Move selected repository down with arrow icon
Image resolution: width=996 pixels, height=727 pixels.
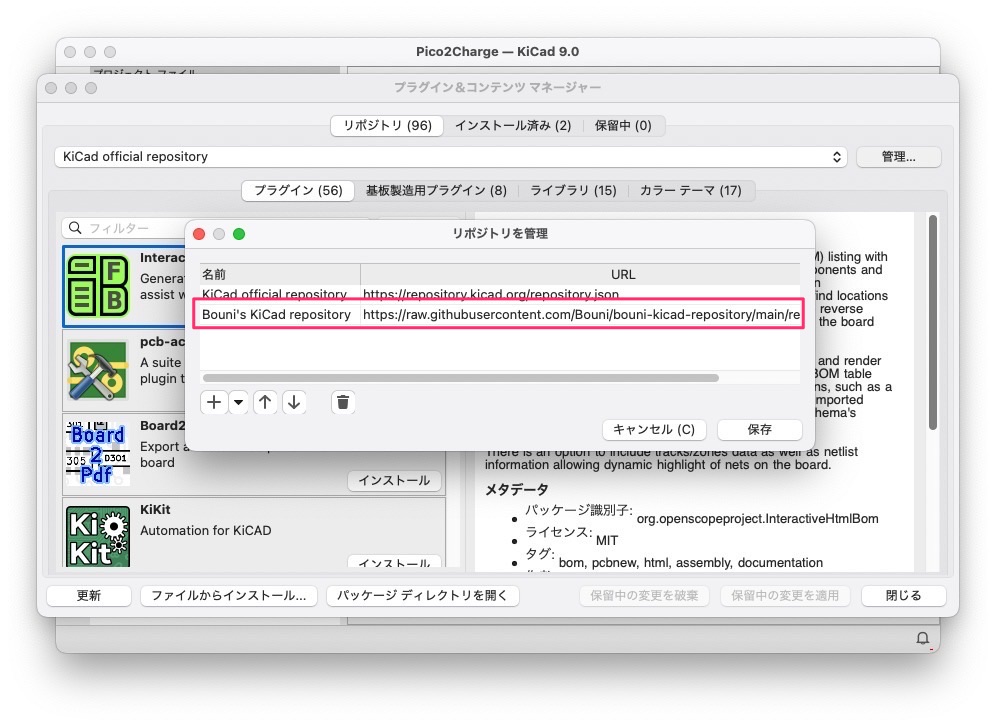coord(292,402)
